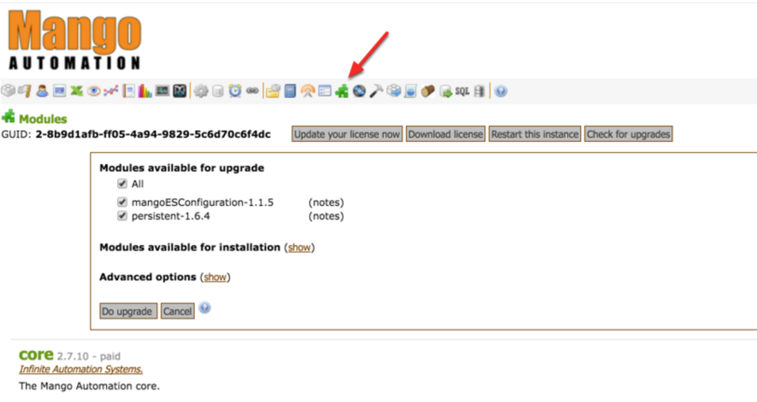The image size is (757, 402).
Task: Click Download license button
Action: pyautogui.click(x=446, y=134)
